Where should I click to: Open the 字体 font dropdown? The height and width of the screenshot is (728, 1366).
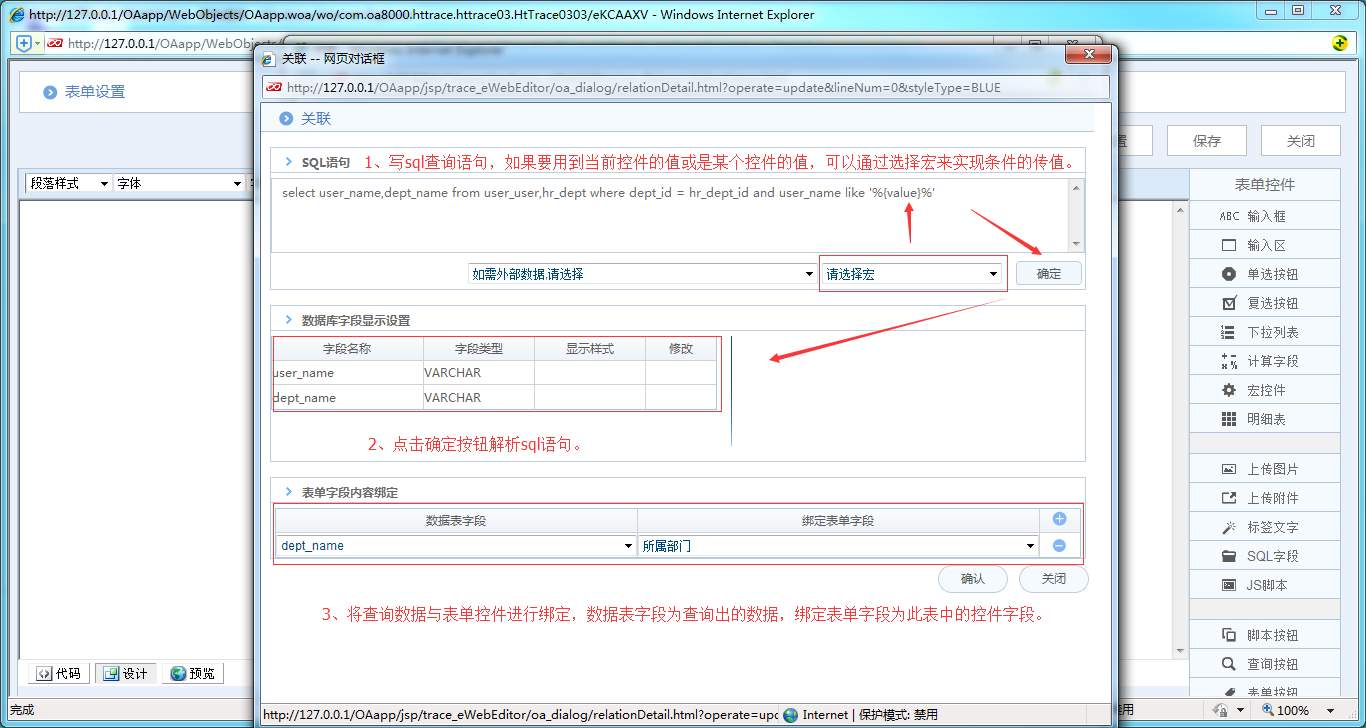[178, 184]
